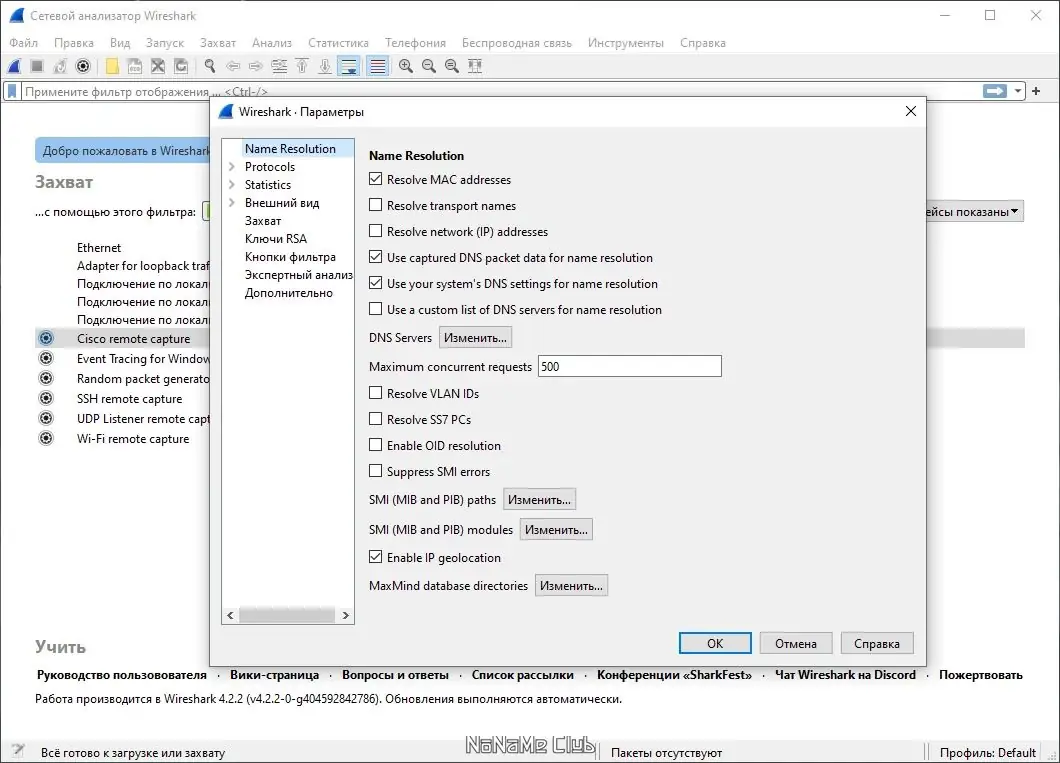Click Изменить for SMI modules

[x=556, y=529]
